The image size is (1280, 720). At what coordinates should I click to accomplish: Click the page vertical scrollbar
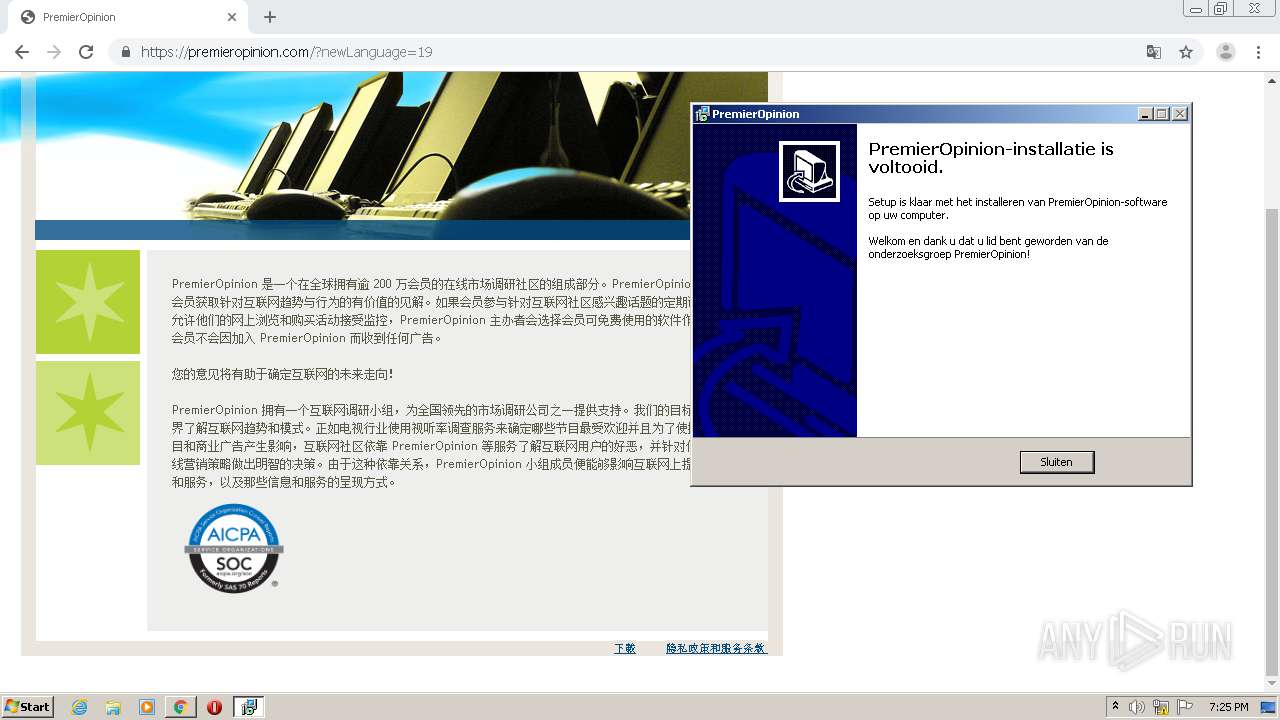coord(1271,441)
